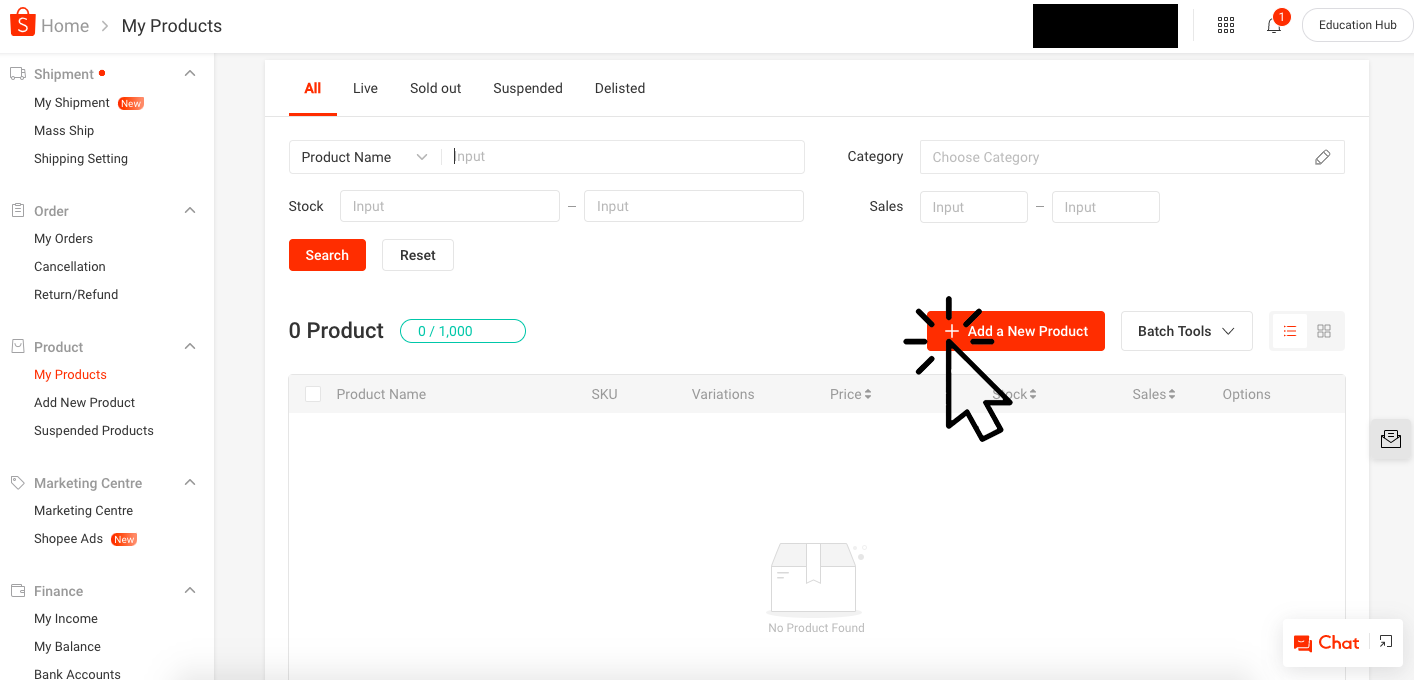The width and height of the screenshot is (1414, 680).
Task: Click the Search button
Action: 327,255
